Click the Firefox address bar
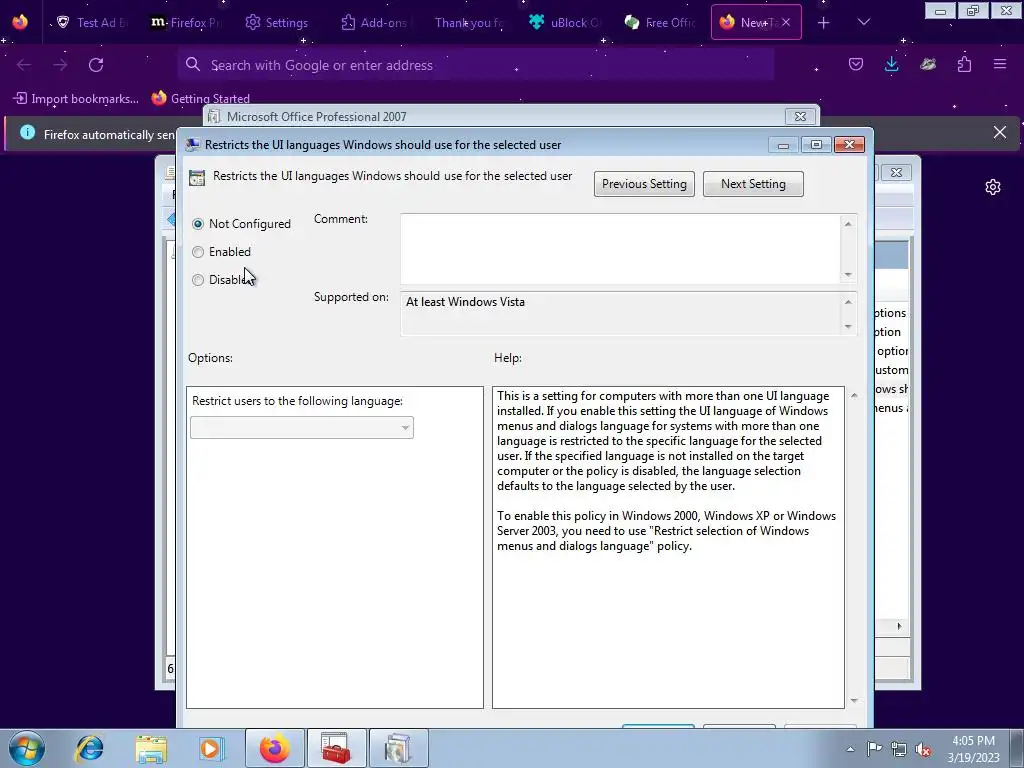Screen dimensions: 1024x768 click(x=475, y=65)
